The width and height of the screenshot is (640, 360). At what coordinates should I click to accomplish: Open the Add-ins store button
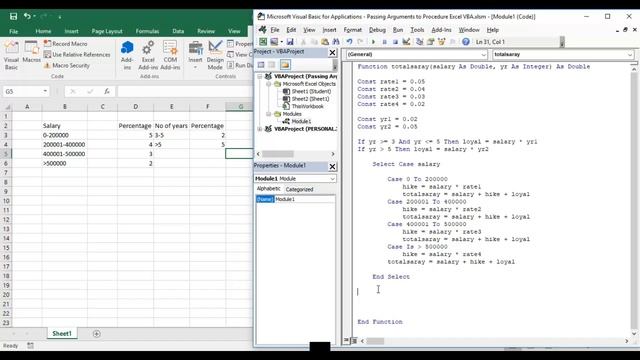click(127, 56)
